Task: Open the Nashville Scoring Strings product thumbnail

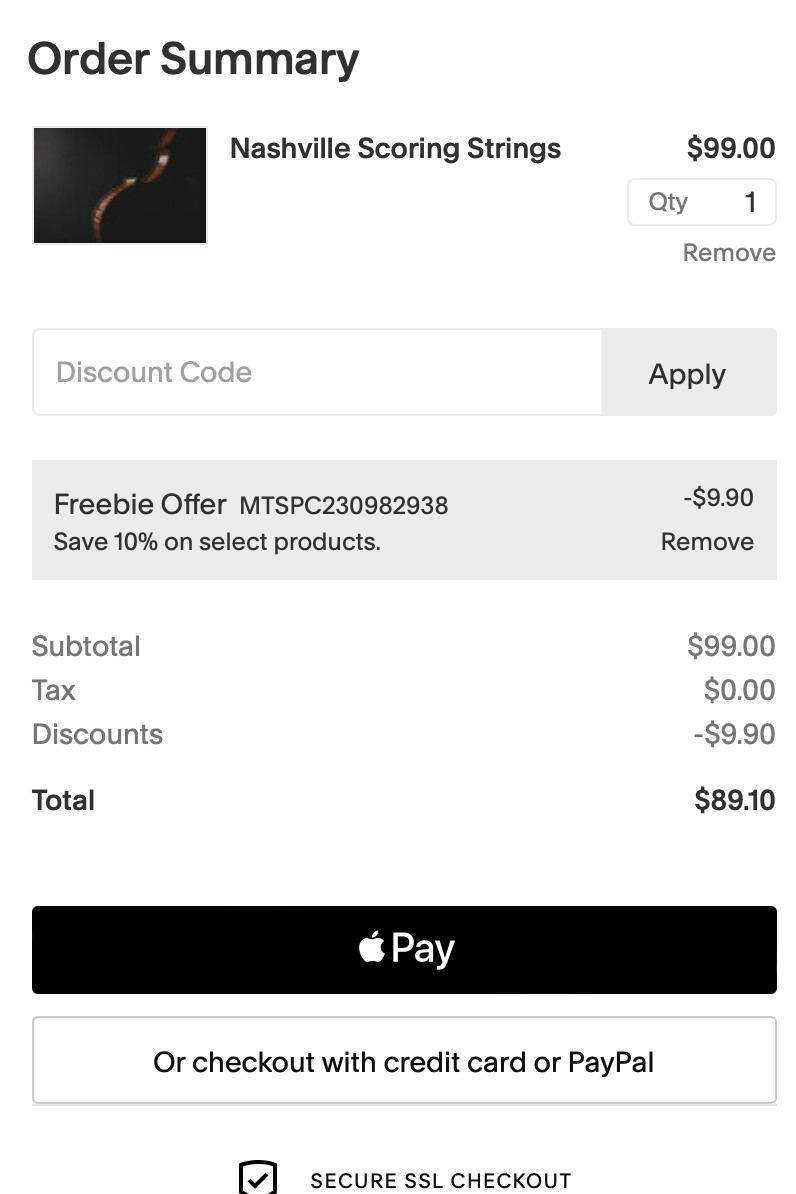Action: [x=120, y=185]
